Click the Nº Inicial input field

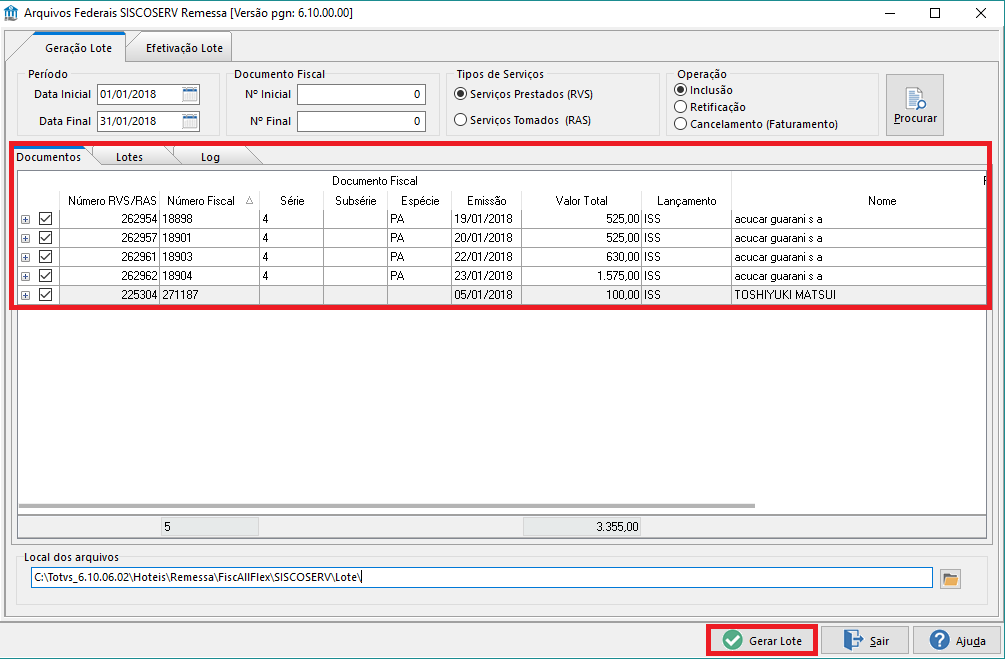coord(361,94)
